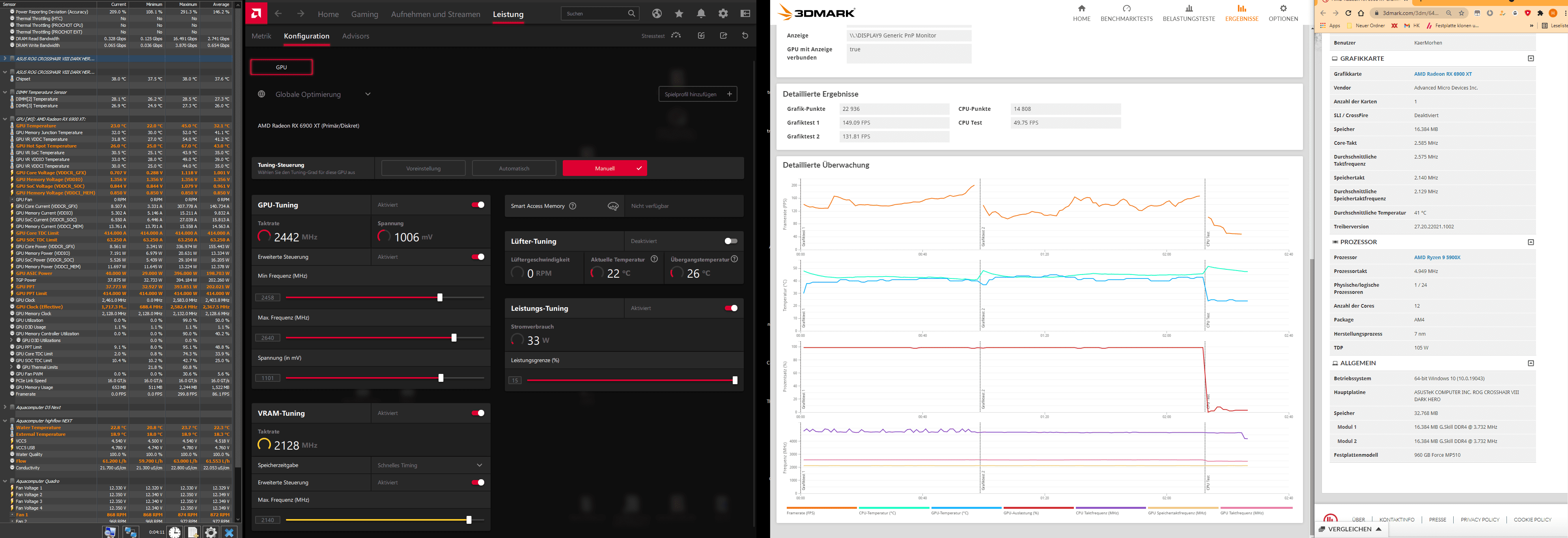This screenshot has height=538, width=1568.
Task: Click HWiNFO logging sheet icon
Action: 193,532
